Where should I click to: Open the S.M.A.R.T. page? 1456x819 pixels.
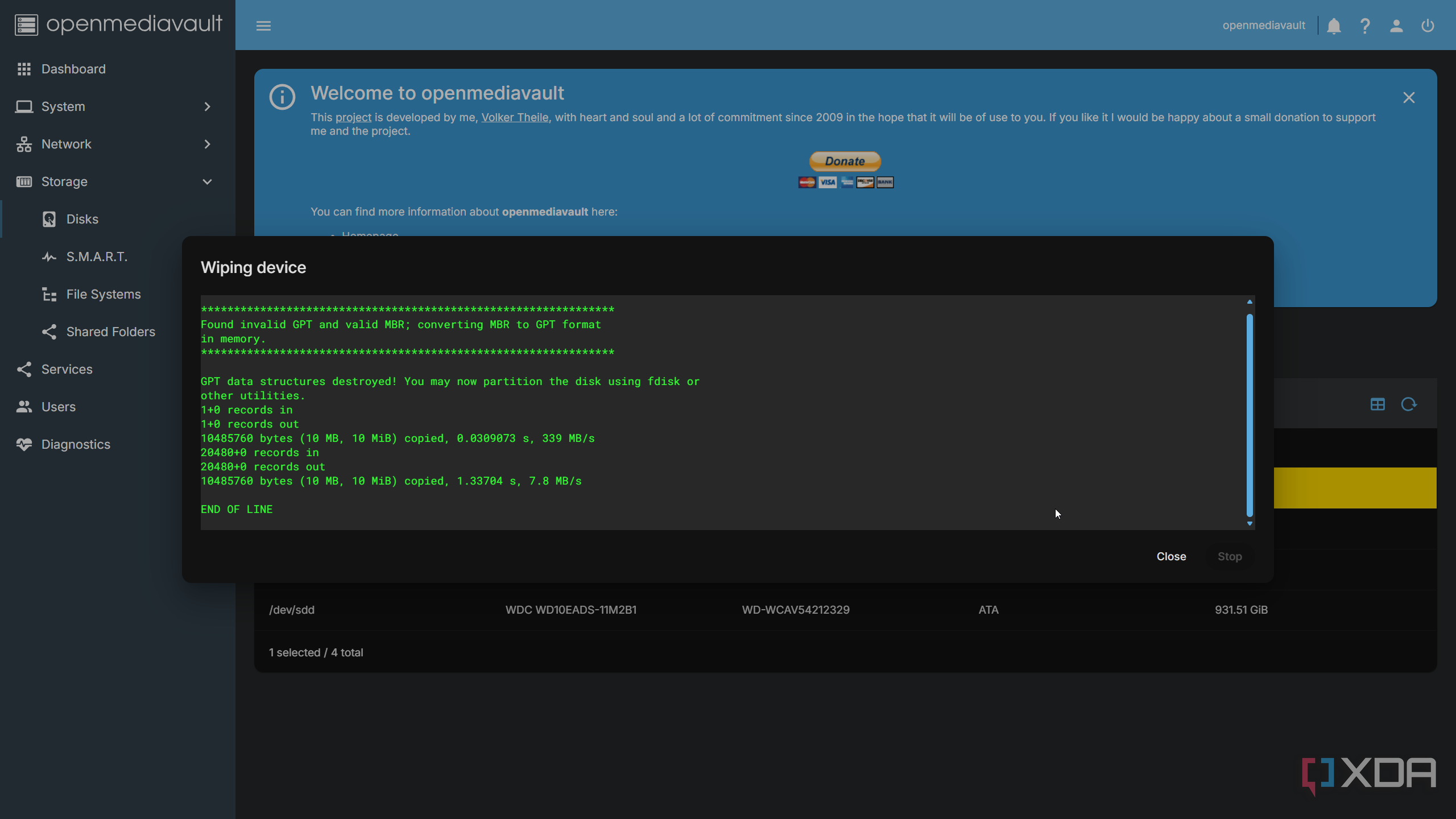pyautogui.click(x=97, y=257)
